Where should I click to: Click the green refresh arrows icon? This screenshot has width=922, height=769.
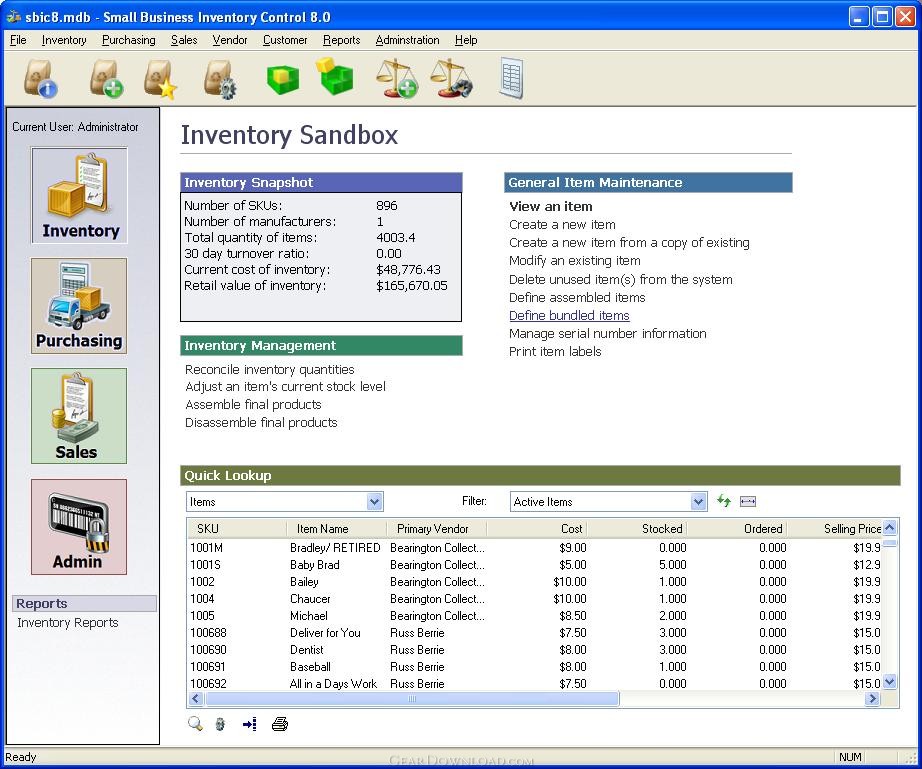click(x=724, y=501)
